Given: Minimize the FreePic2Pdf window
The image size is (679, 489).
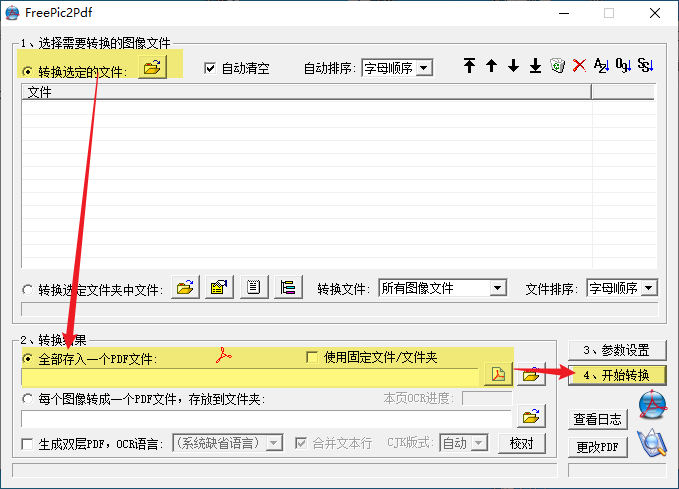Looking at the screenshot, I should click(564, 13).
